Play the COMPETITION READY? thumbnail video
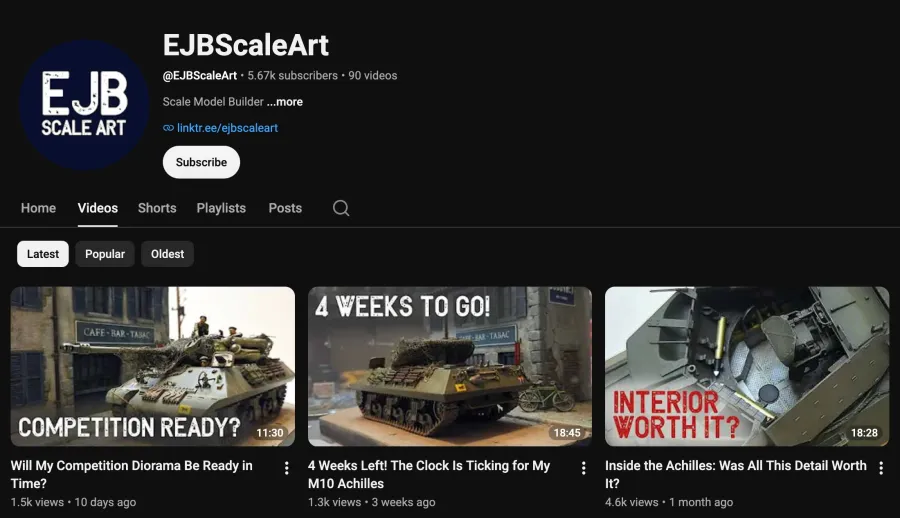This screenshot has height=518, width=900. pyautogui.click(x=153, y=366)
